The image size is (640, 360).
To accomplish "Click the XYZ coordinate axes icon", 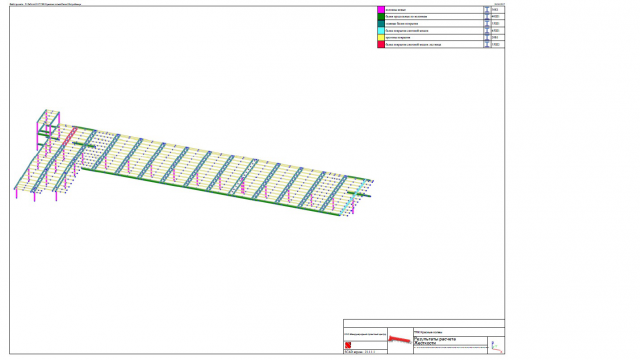I will pyautogui.click(x=496, y=346).
